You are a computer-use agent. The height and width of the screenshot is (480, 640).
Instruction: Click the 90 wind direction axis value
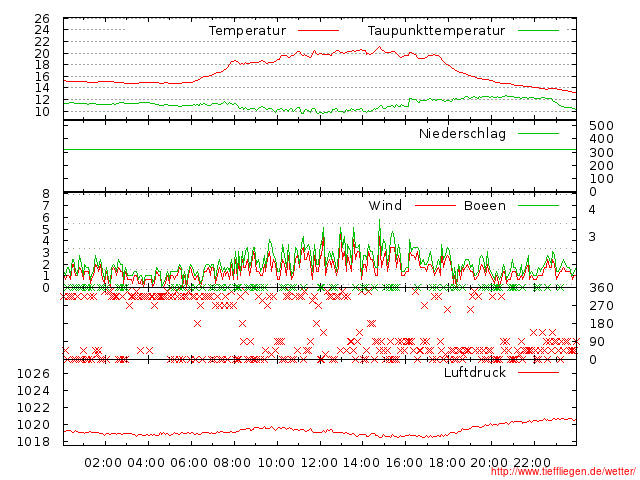point(597,342)
